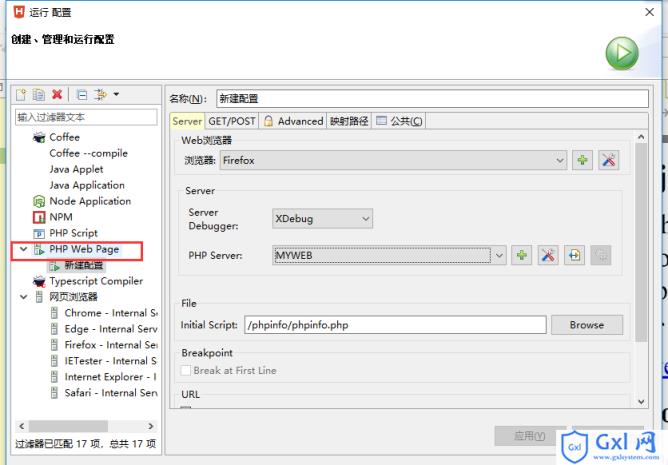Open the Firefox browser dropdown
Screen dimensions: 668x465
[x=559, y=160]
